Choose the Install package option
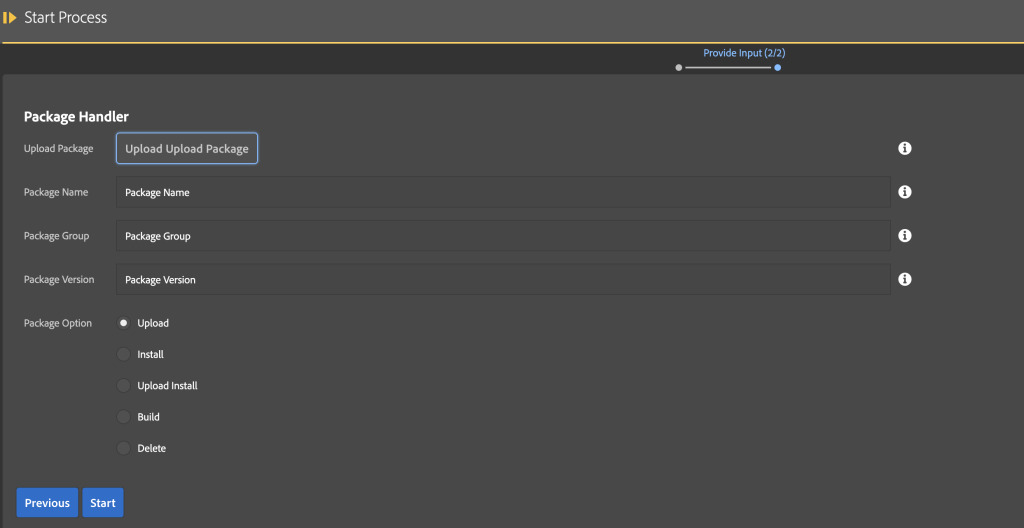Image resolution: width=1024 pixels, height=528 pixels. coord(124,354)
